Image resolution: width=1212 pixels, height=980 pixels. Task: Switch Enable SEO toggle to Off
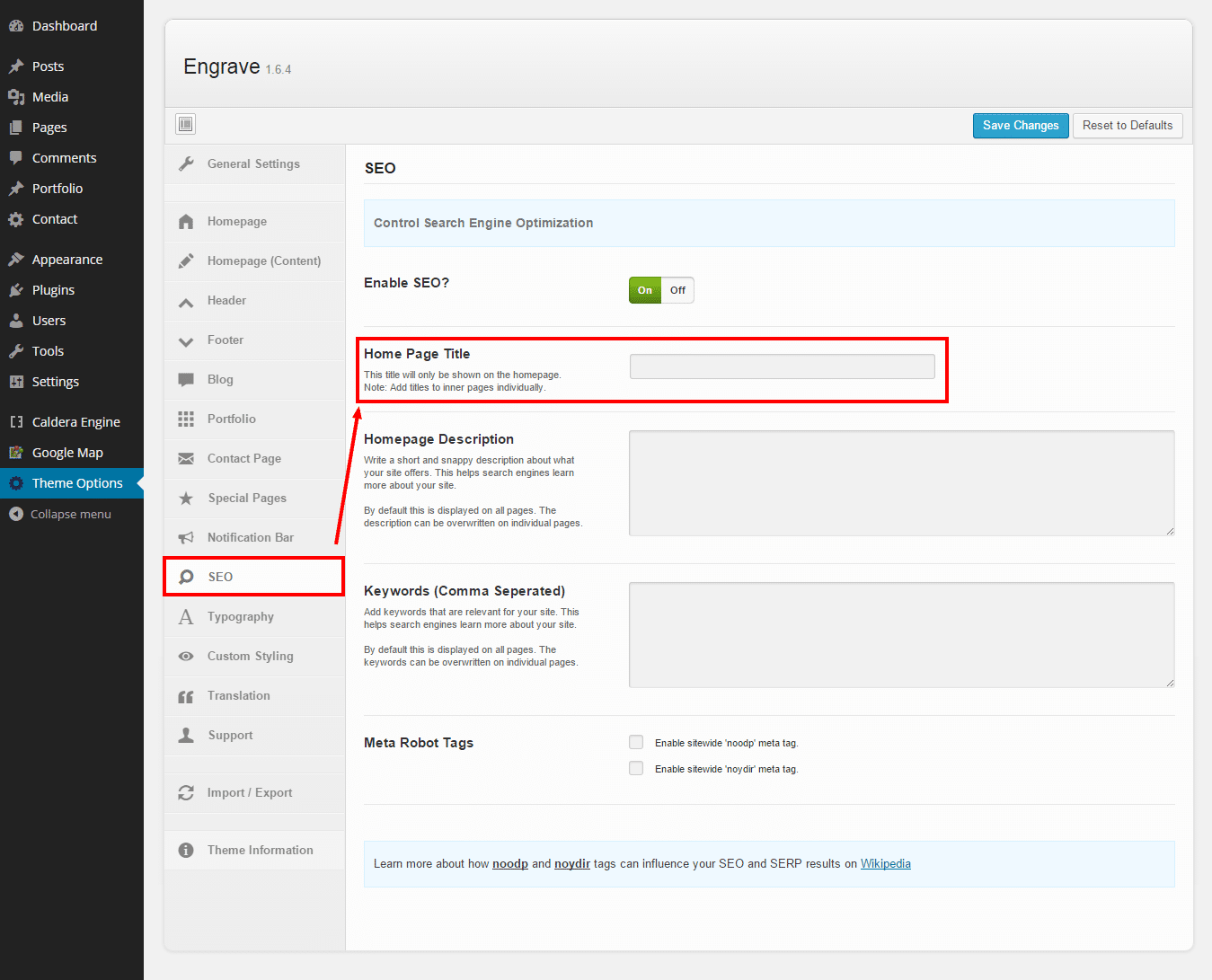[677, 290]
